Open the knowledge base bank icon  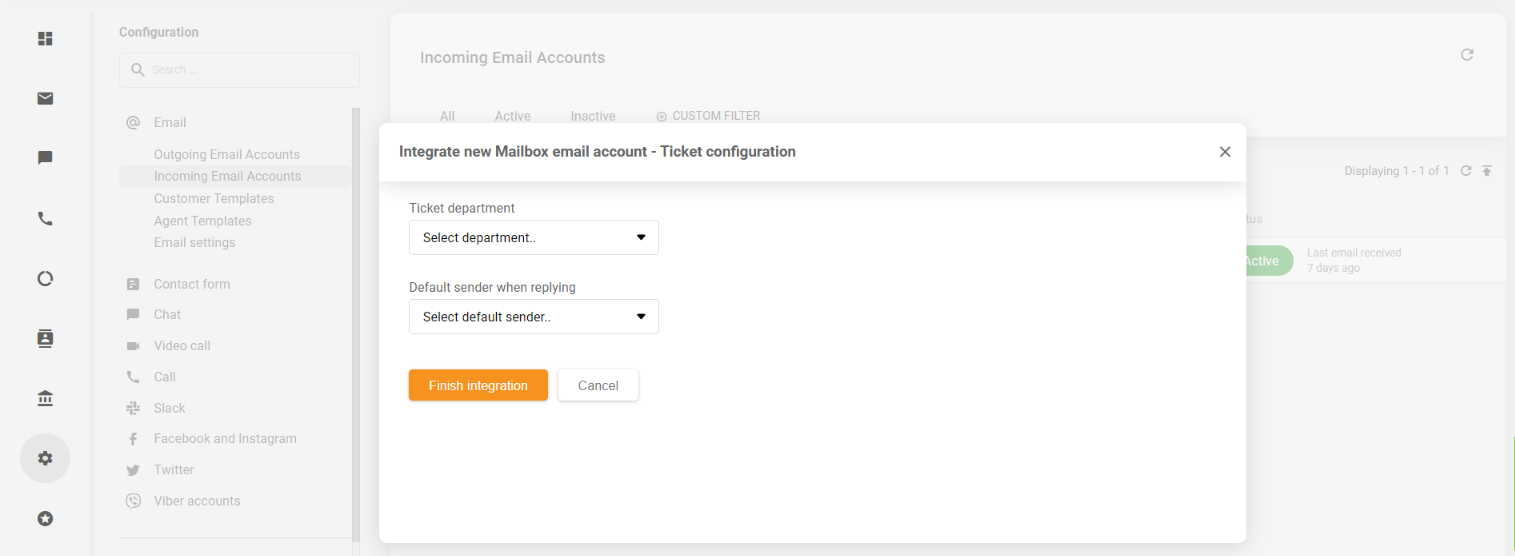45,399
